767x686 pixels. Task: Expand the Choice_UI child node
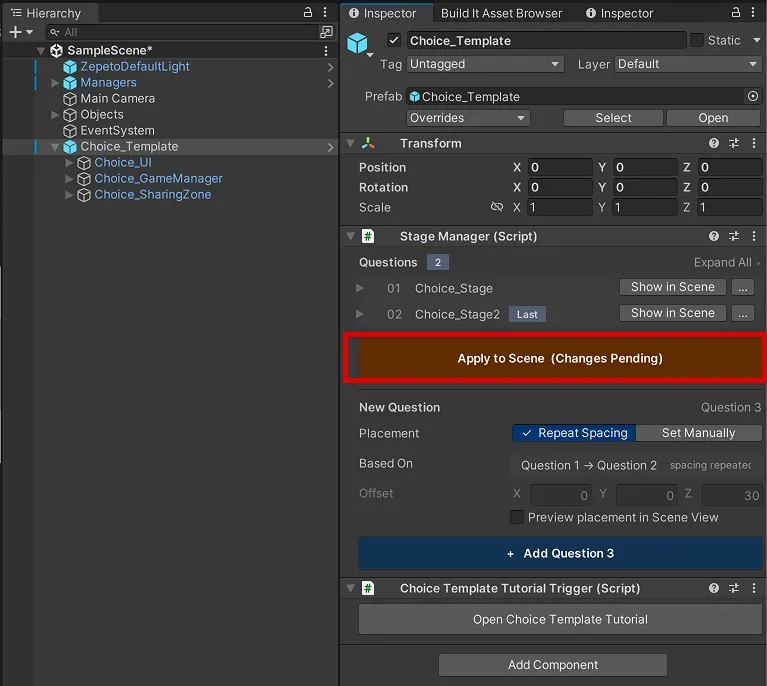(x=69, y=162)
